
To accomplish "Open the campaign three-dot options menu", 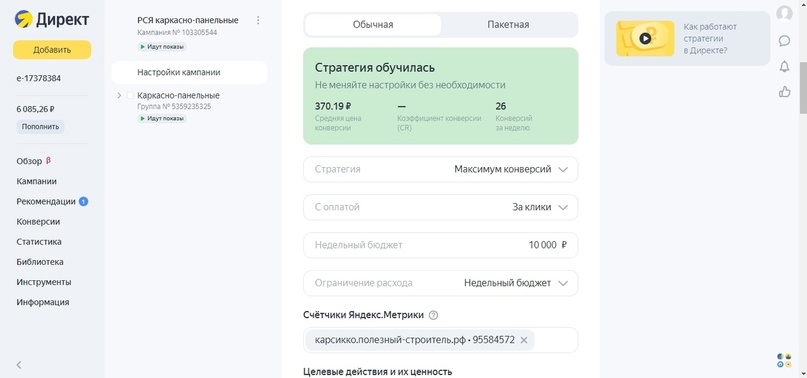I will coord(258,20).
